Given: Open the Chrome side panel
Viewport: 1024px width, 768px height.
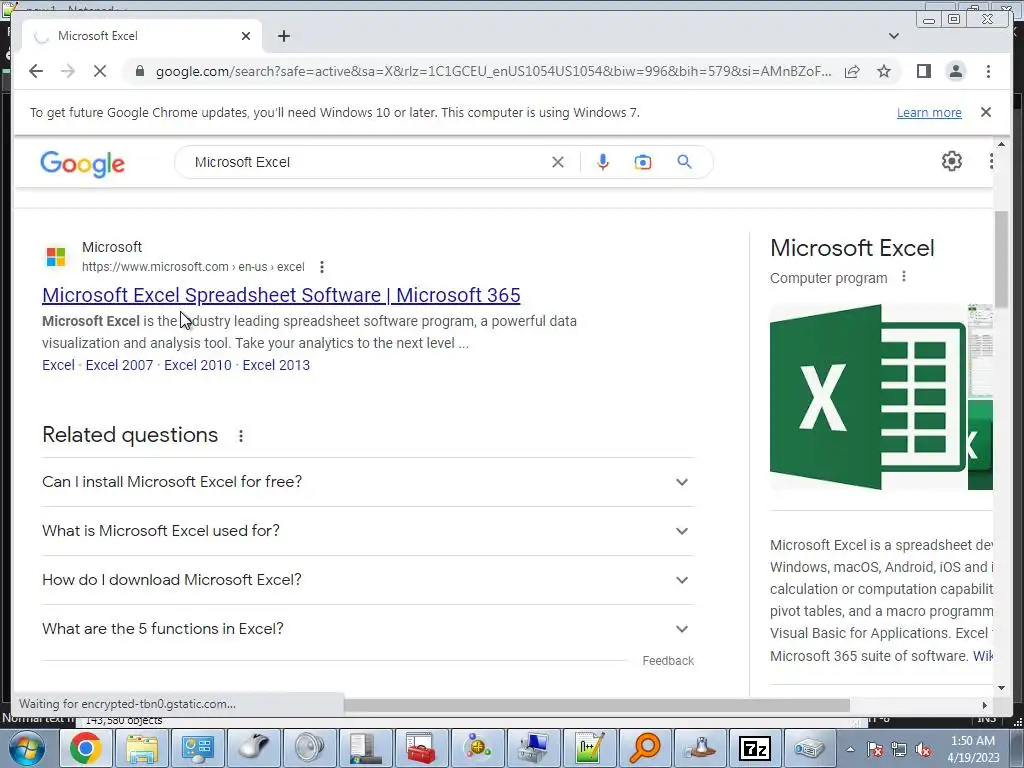Looking at the screenshot, I should coord(923,71).
